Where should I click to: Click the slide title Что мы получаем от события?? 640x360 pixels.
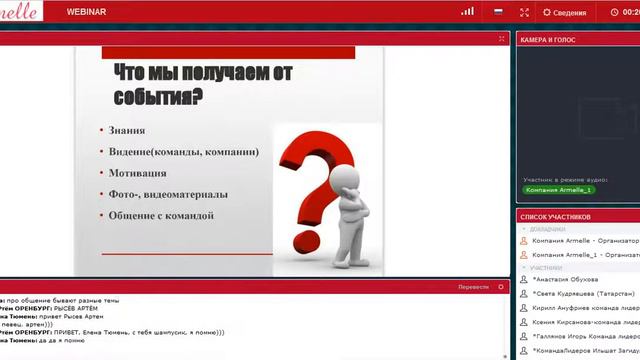tap(203, 84)
